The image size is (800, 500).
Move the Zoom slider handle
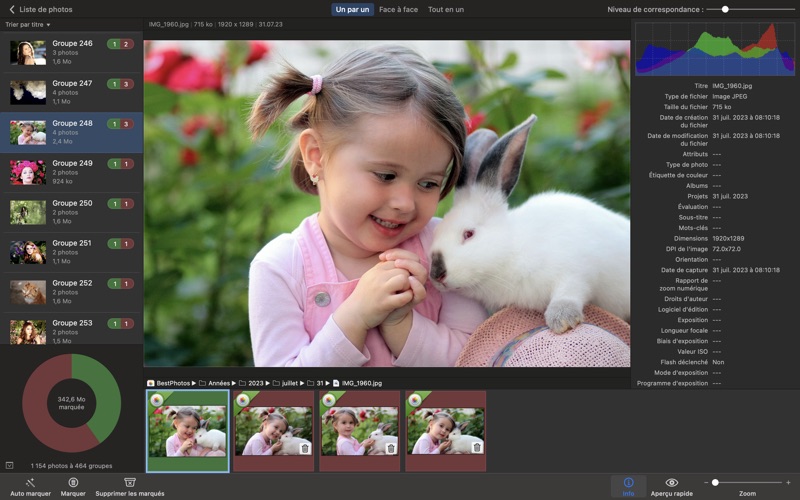(x=715, y=482)
